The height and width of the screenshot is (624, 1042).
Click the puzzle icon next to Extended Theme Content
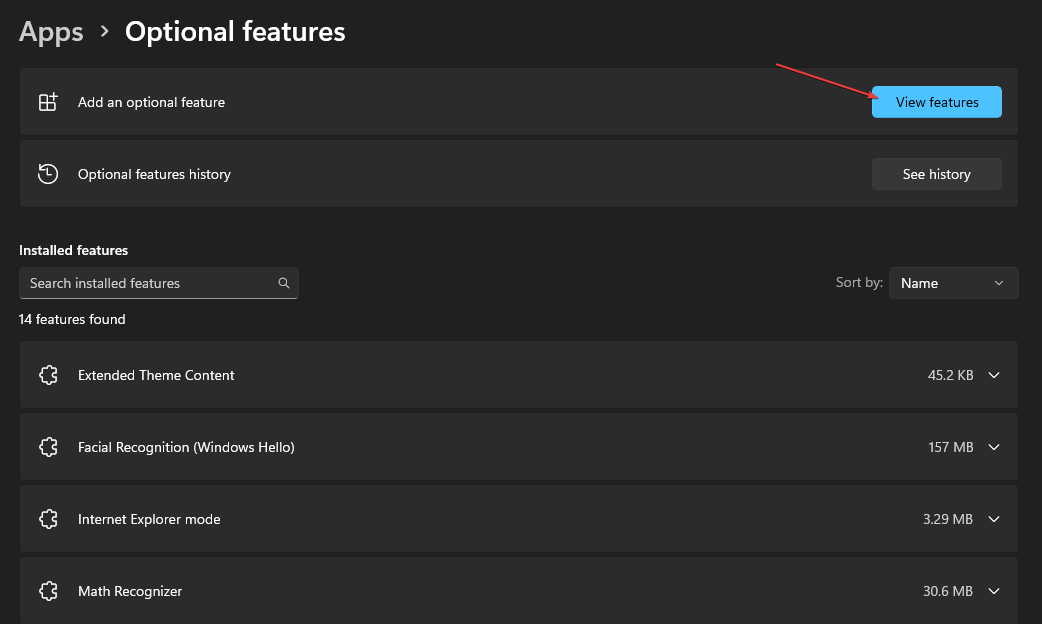(48, 374)
